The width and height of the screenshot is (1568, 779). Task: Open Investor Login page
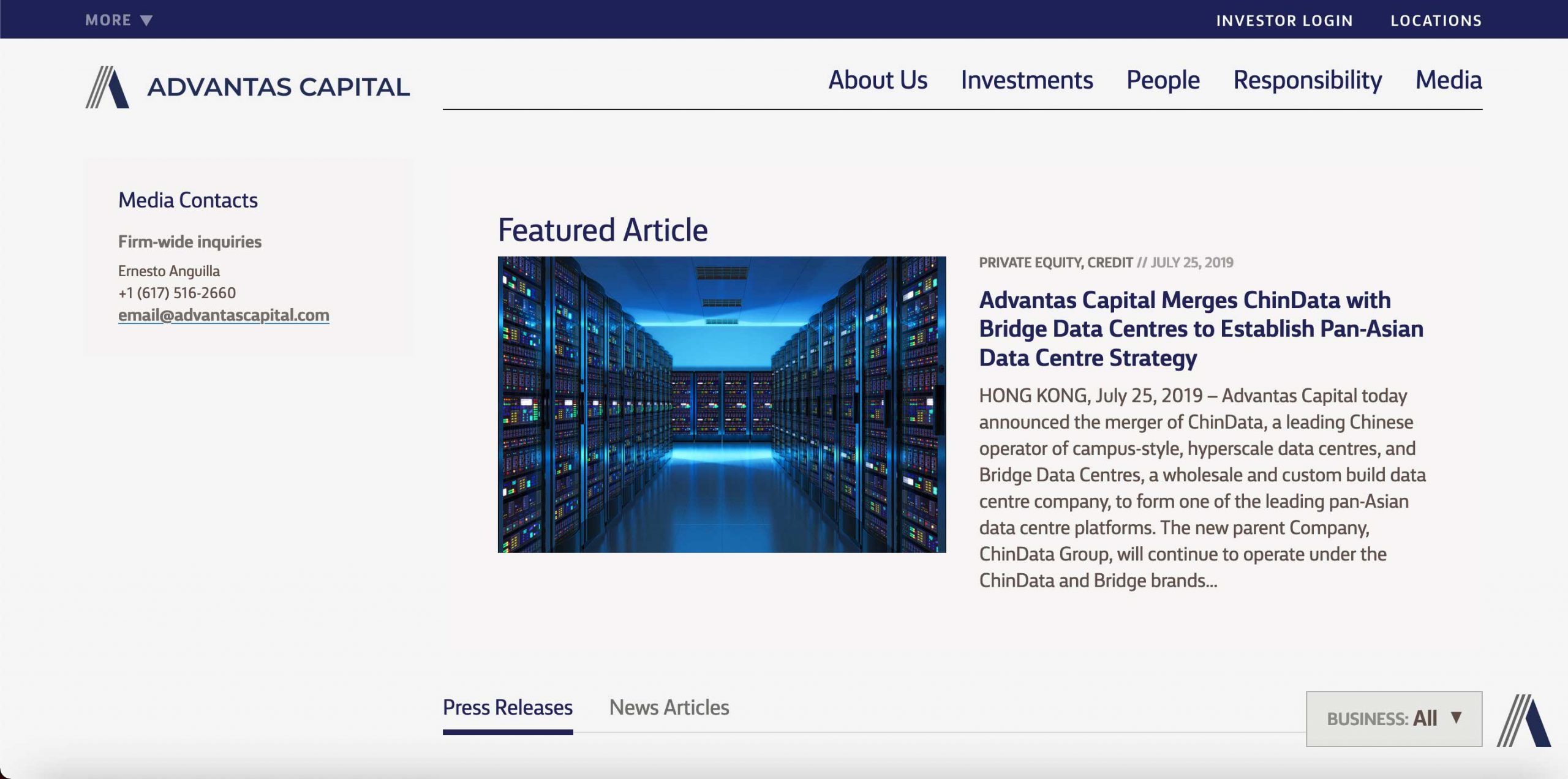click(x=1284, y=21)
